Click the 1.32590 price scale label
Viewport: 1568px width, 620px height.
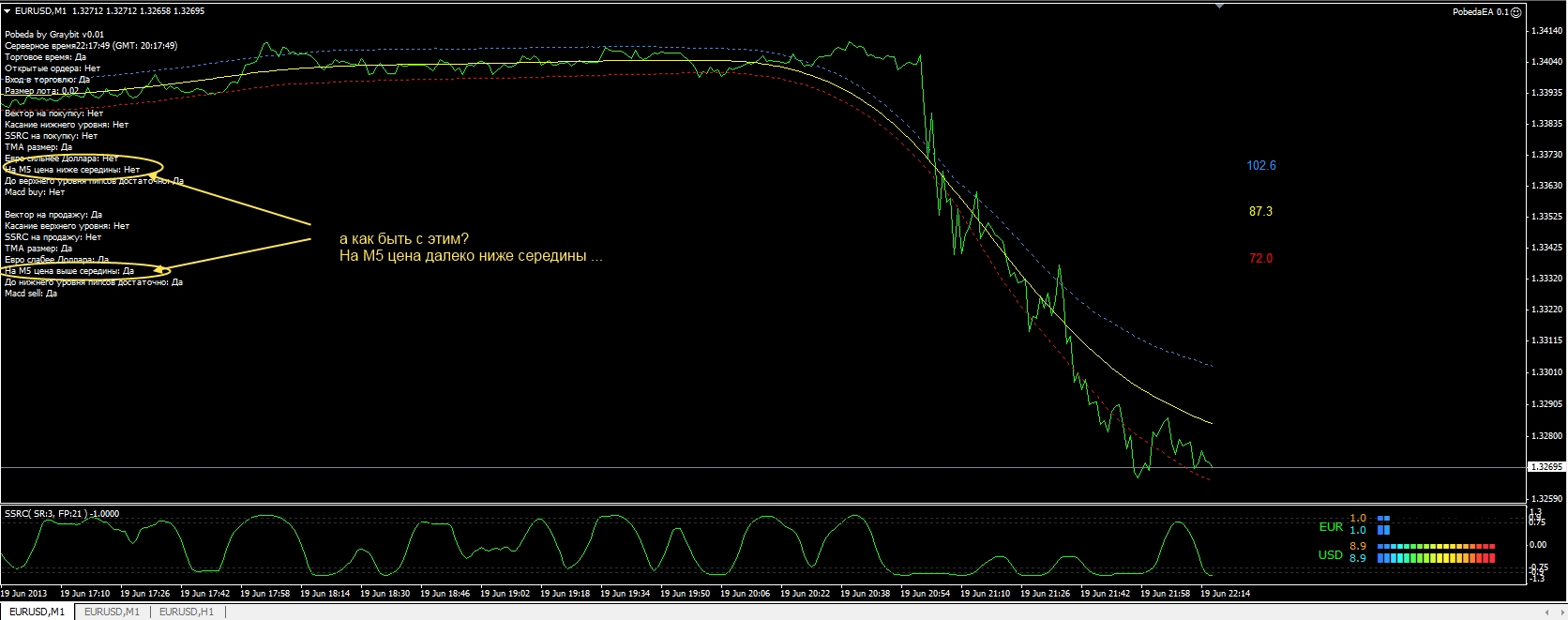[1547, 499]
